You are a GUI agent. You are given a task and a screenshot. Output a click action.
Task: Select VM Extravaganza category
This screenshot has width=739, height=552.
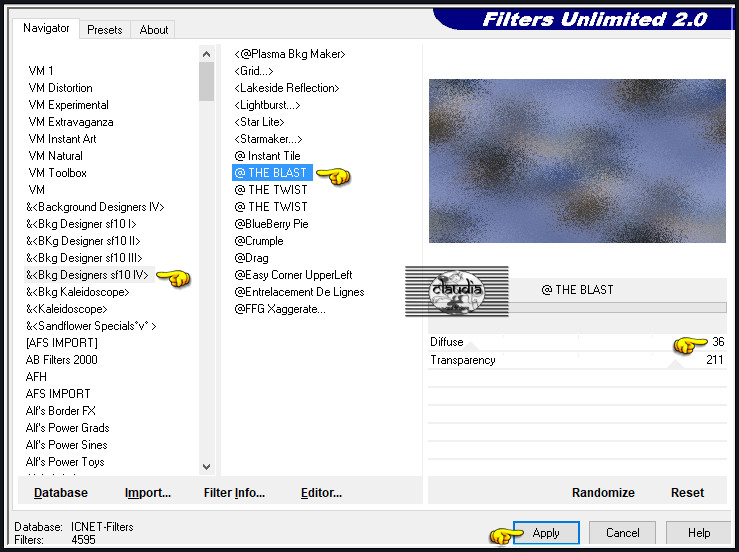tap(71, 122)
